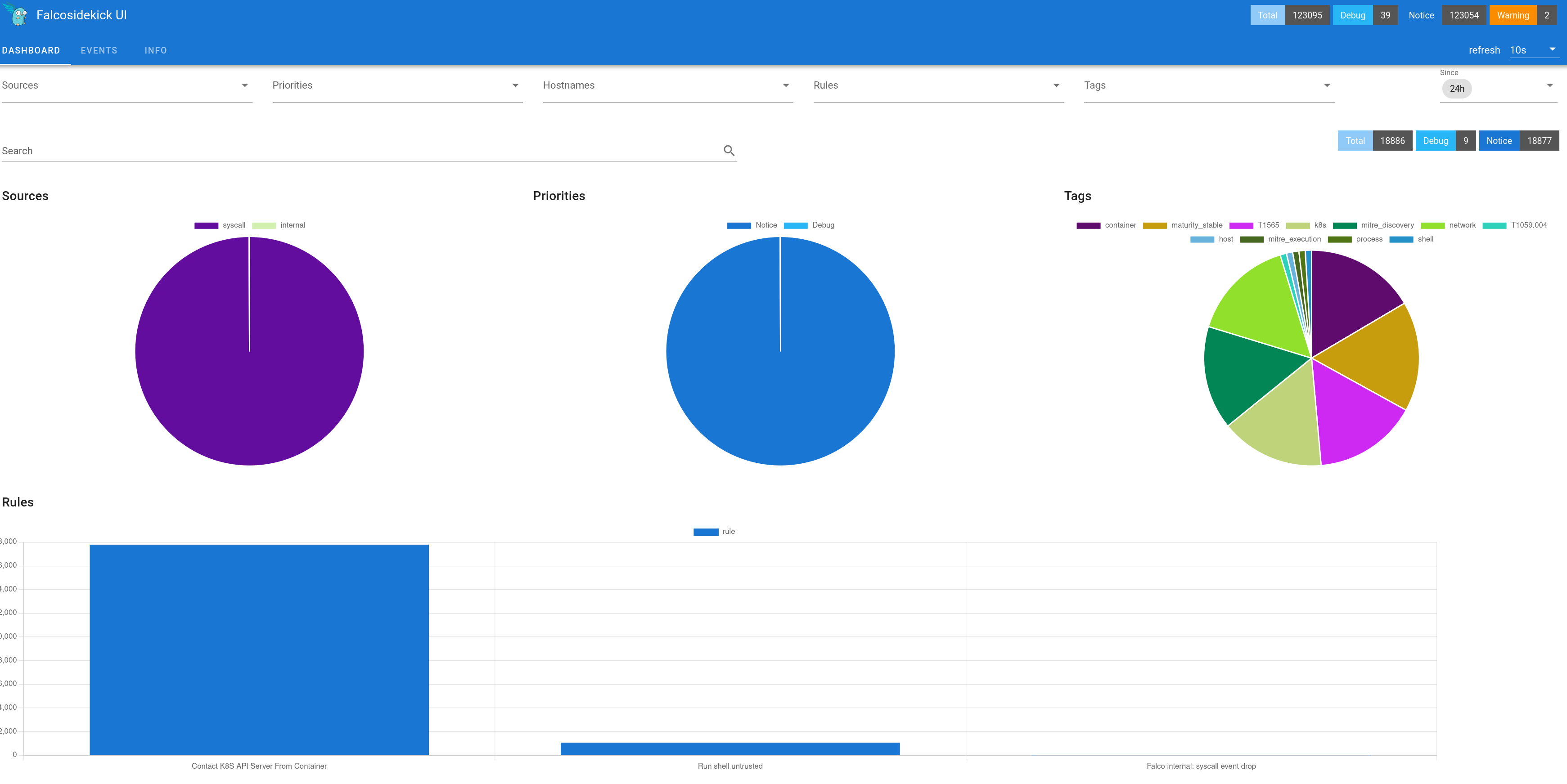Toggle the internal slice via Sources legend
This screenshot has height=784, width=1567.
265,225
